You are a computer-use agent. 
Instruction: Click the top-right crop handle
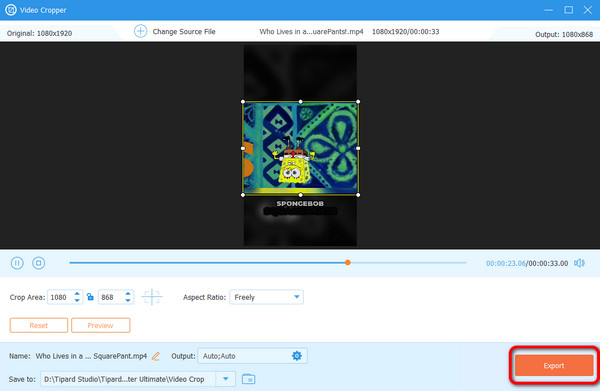358,102
